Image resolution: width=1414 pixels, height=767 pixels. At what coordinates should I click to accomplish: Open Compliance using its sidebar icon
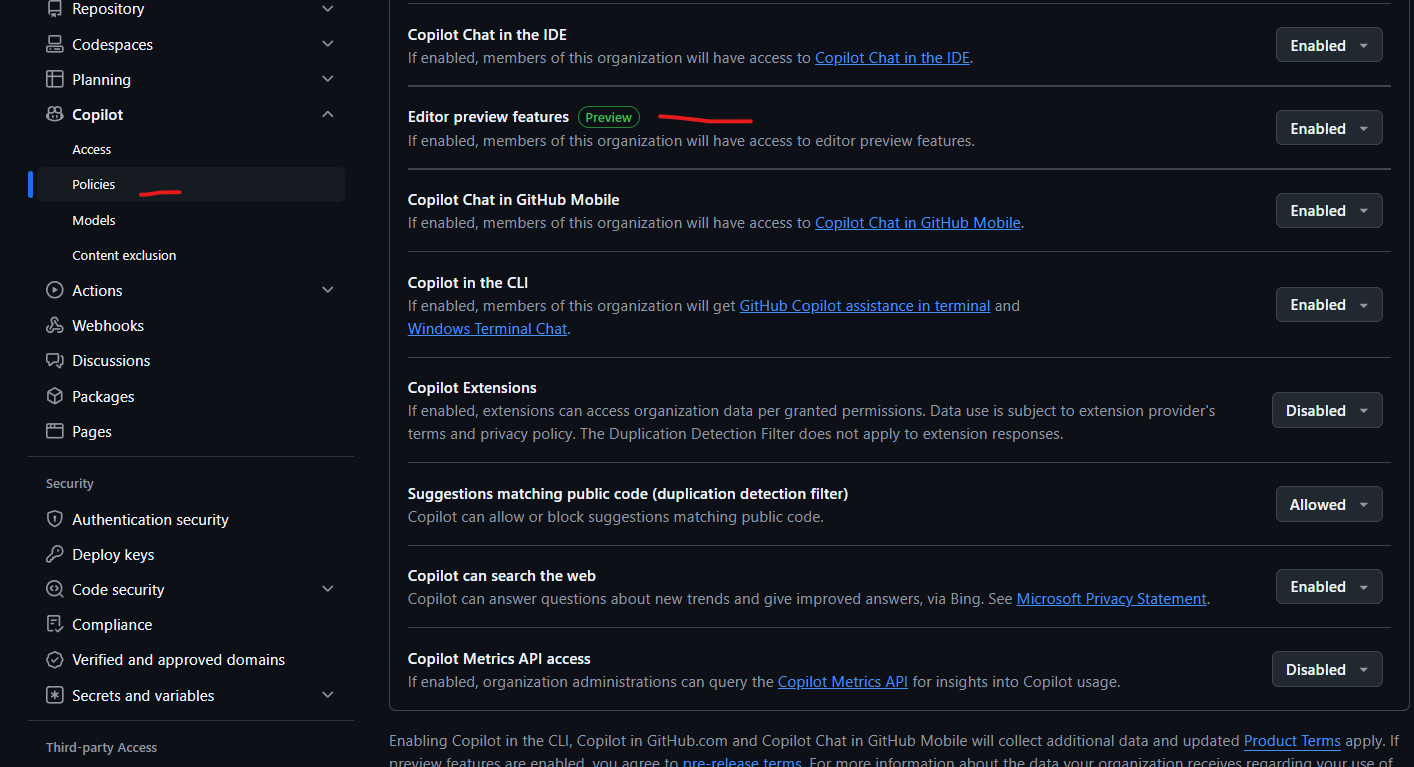point(54,624)
